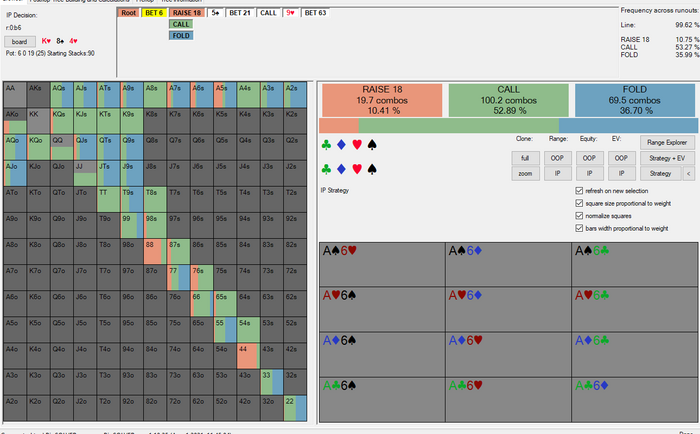Select the TT cell in the range matrix
This screenshot has height=434, width=700.
(108, 200)
